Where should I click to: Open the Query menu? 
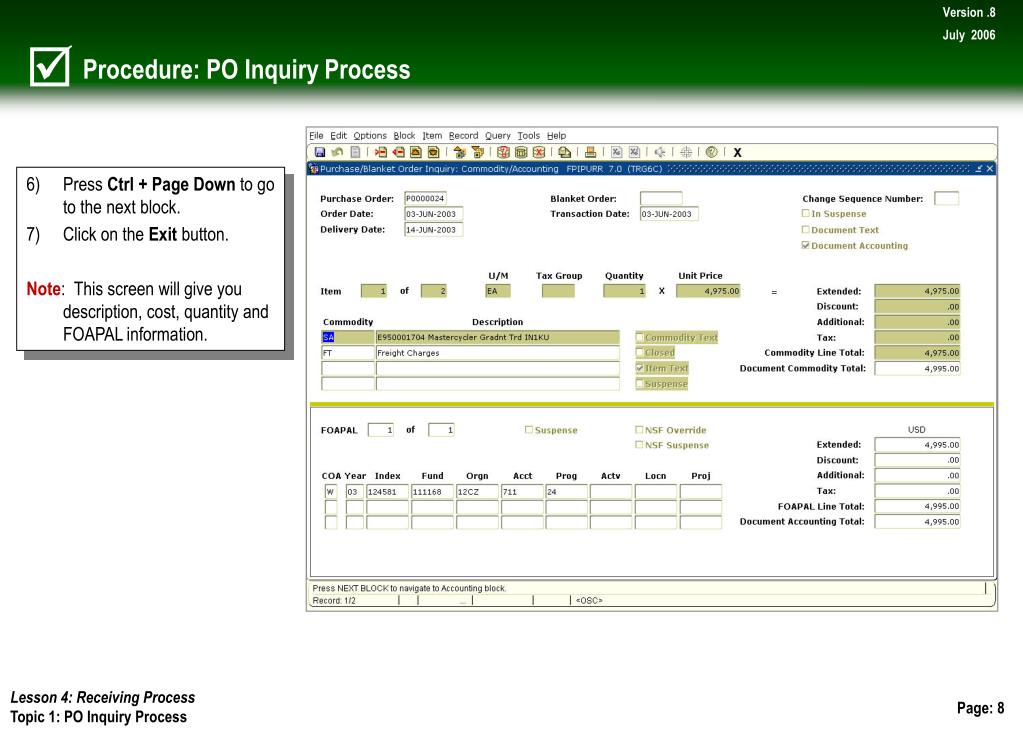point(497,136)
